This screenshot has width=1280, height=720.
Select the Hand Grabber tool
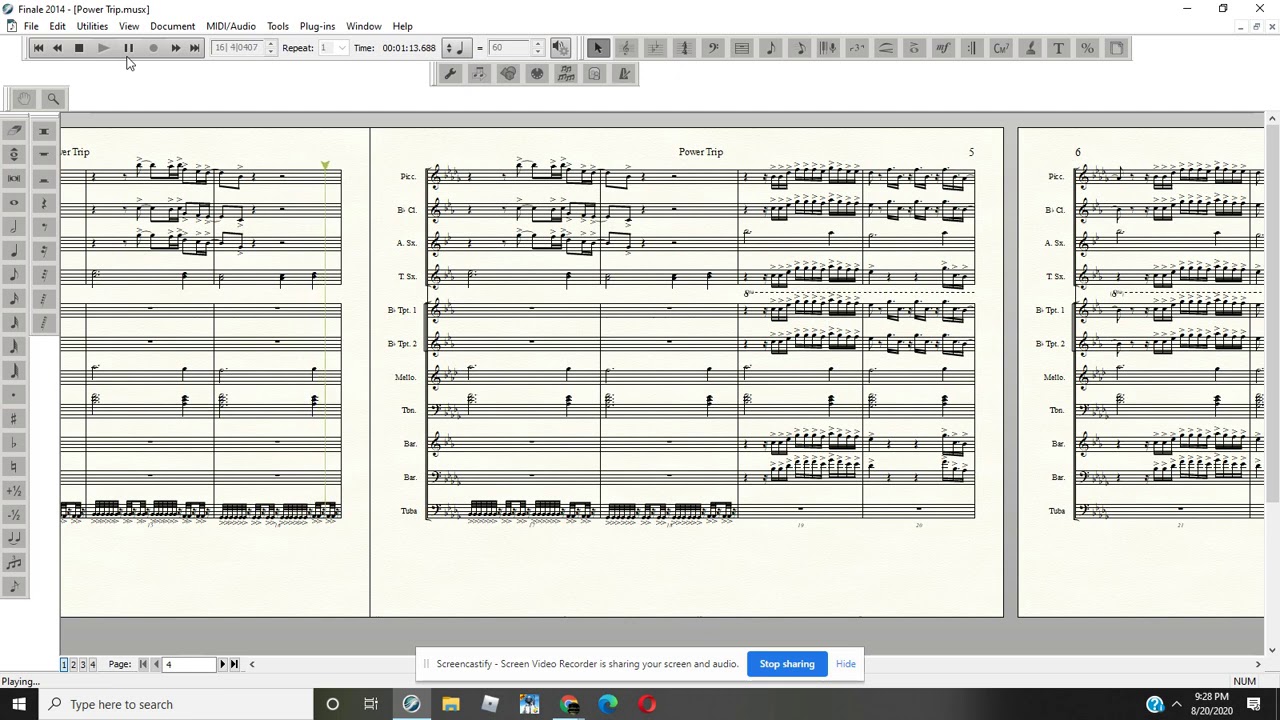[25, 98]
